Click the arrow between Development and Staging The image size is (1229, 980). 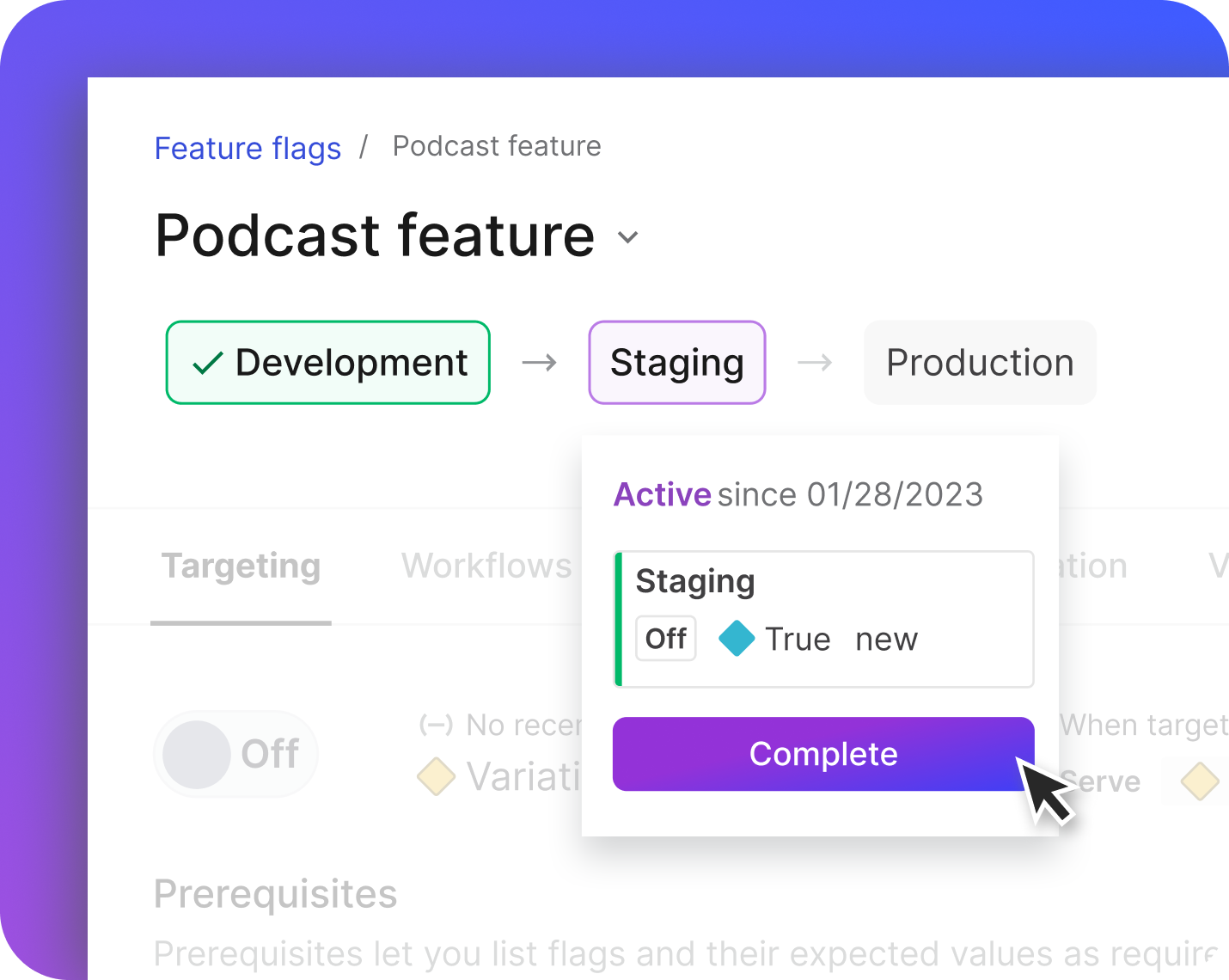(x=540, y=363)
